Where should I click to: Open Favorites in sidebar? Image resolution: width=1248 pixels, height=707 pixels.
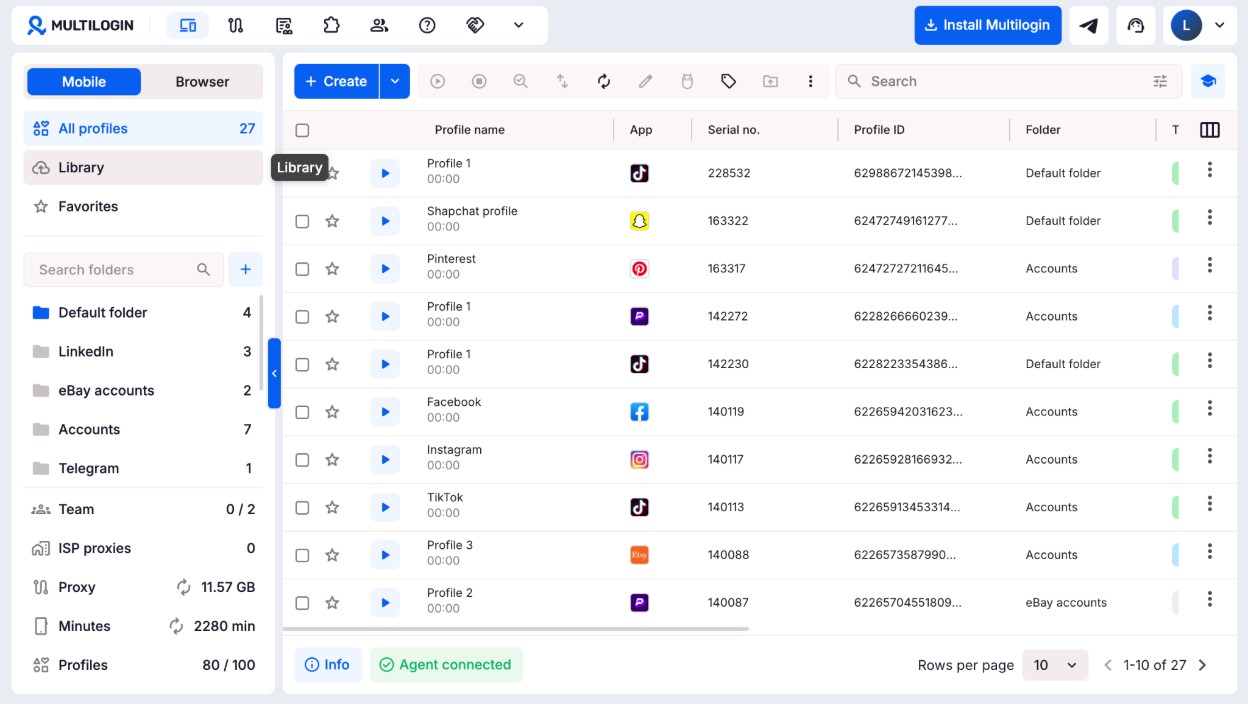click(143, 206)
